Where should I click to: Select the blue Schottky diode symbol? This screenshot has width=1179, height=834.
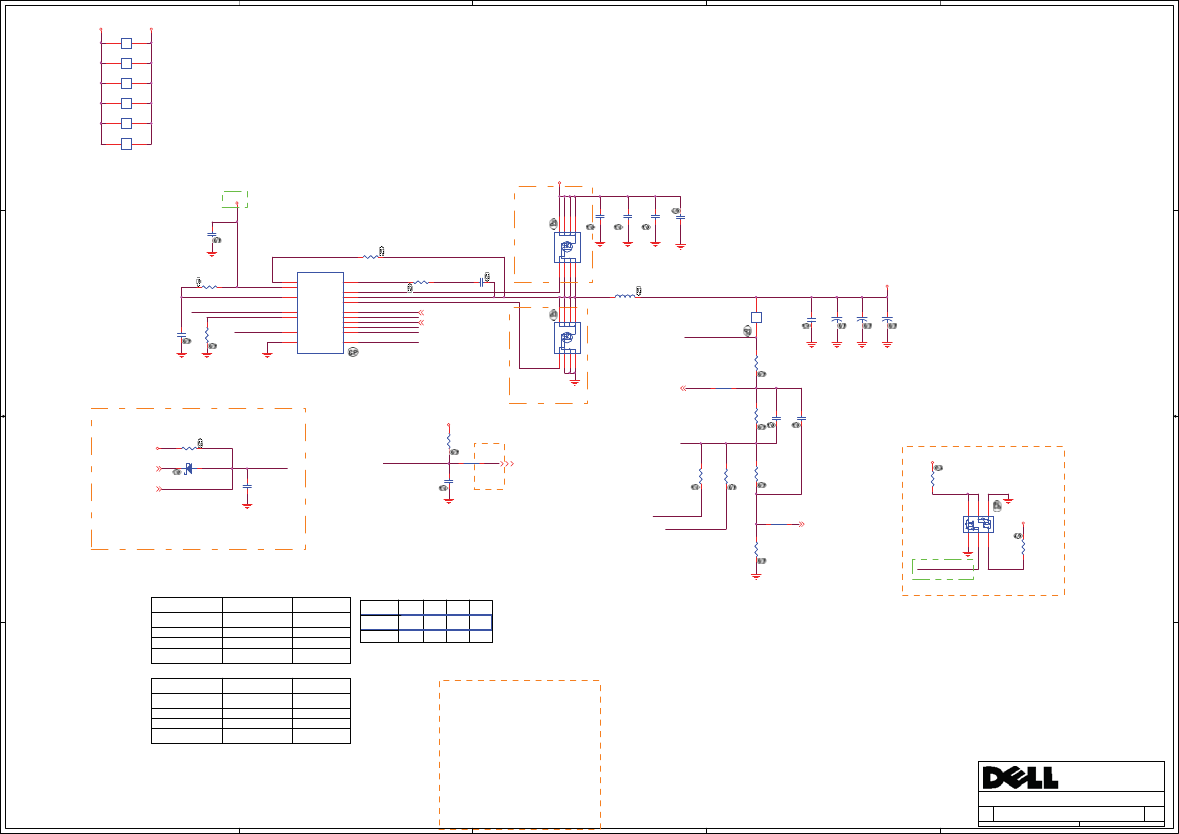tap(188, 469)
